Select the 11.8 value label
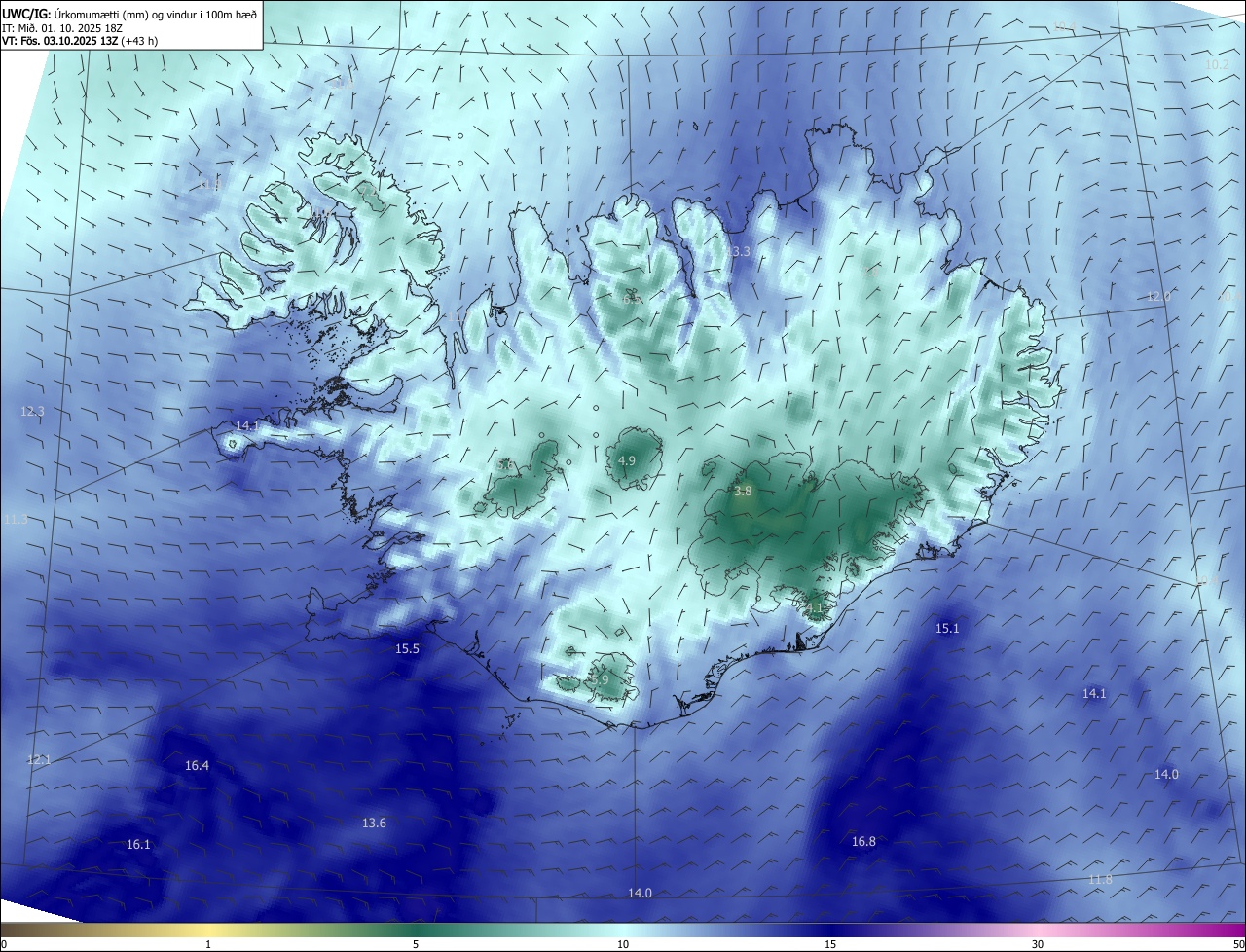 click(1100, 880)
